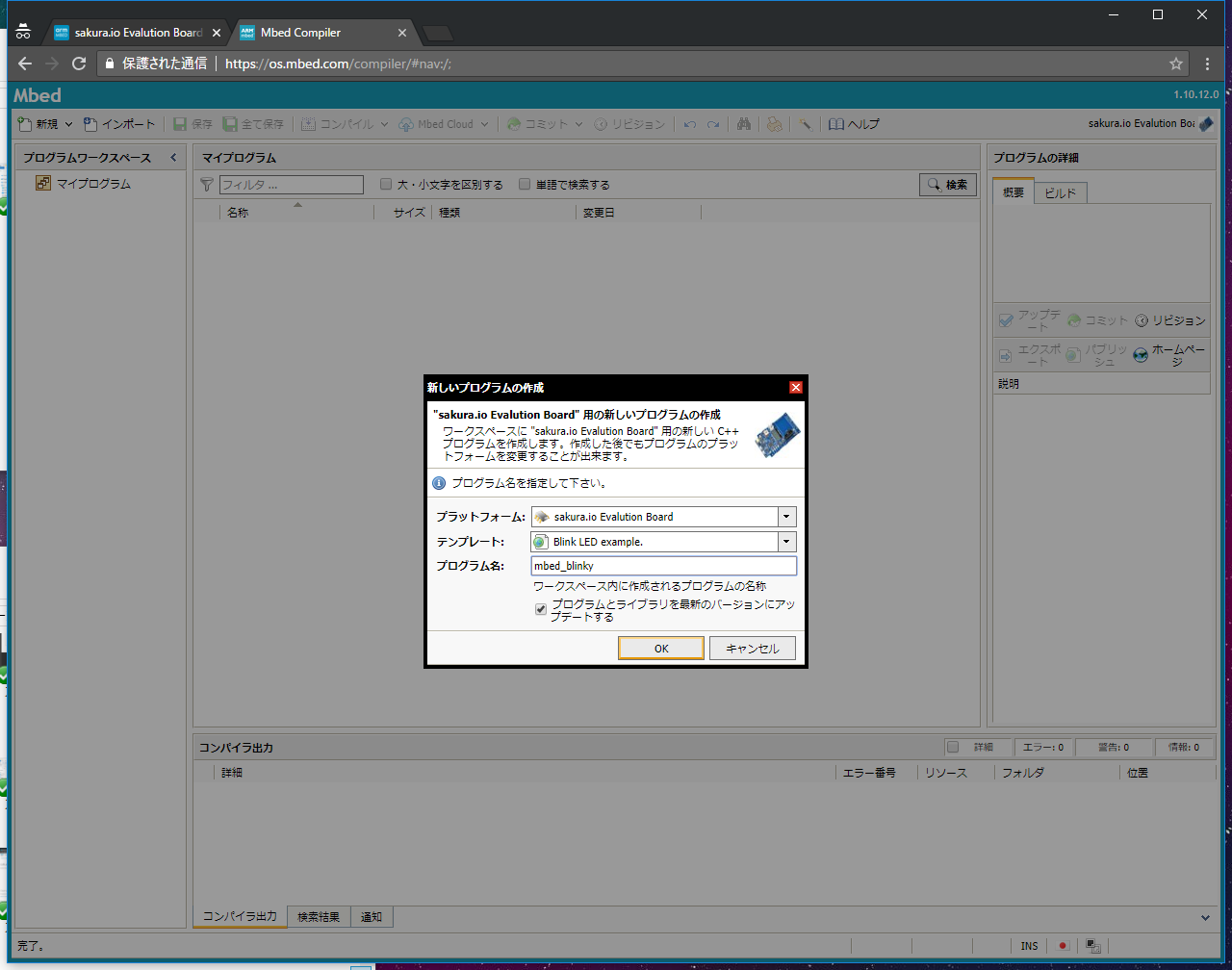Click the Mbed Cloud toolbar button
The image size is (1232, 970).
[x=435, y=124]
